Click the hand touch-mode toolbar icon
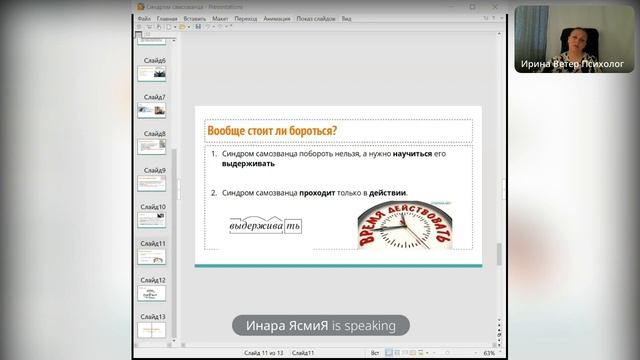Image resolution: width=640 pixels, height=360 pixels. tap(159, 27)
